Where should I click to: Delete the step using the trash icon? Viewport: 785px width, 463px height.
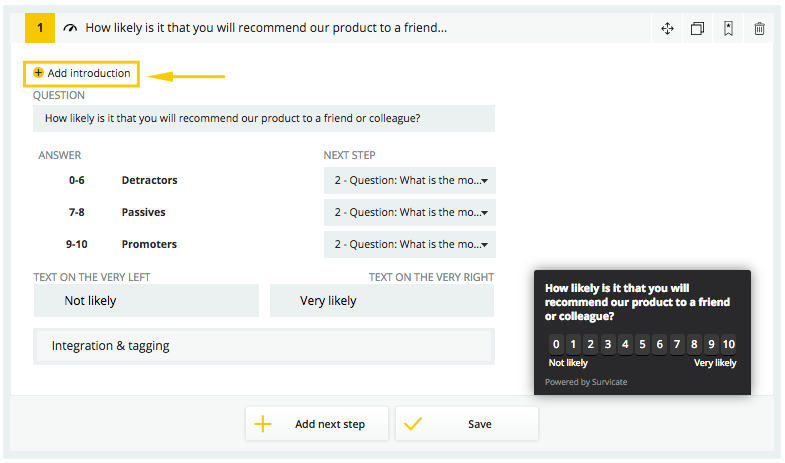759,29
